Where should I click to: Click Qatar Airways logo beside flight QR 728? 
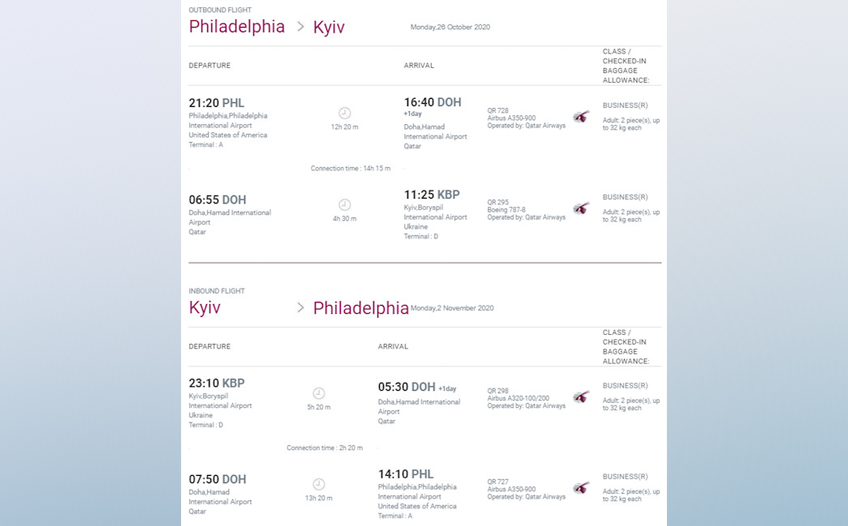click(x=581, y=116)
